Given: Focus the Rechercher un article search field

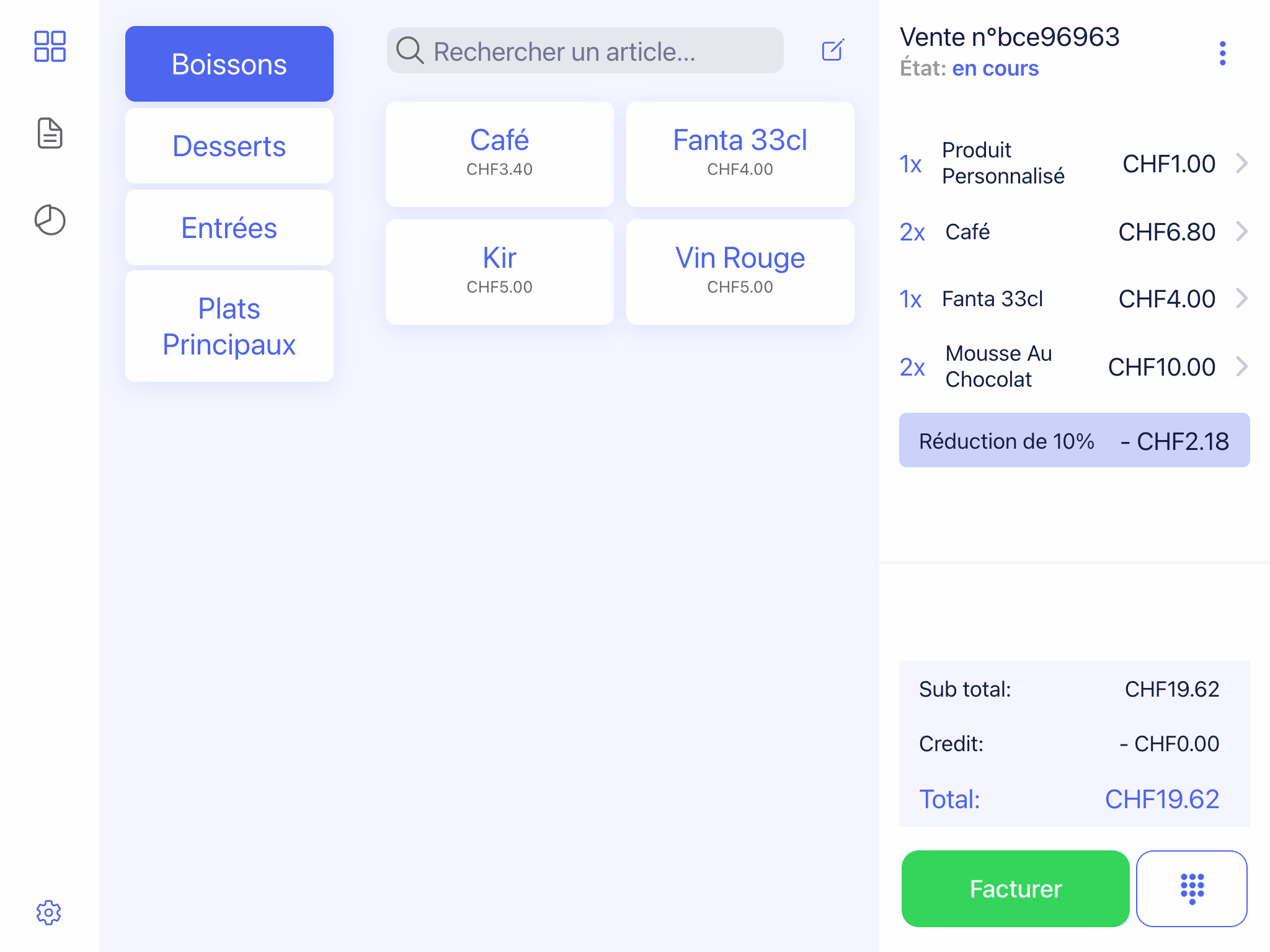Looking at the screenshot, I should tap(585, 50).
